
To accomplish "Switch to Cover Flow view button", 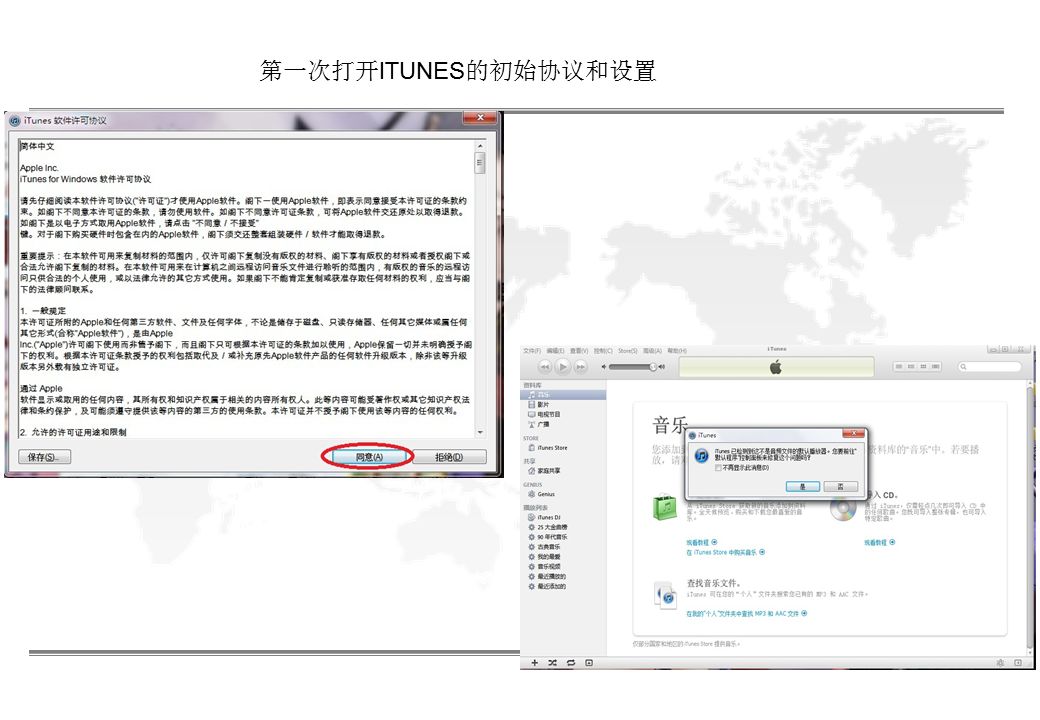I will (936, 367).
